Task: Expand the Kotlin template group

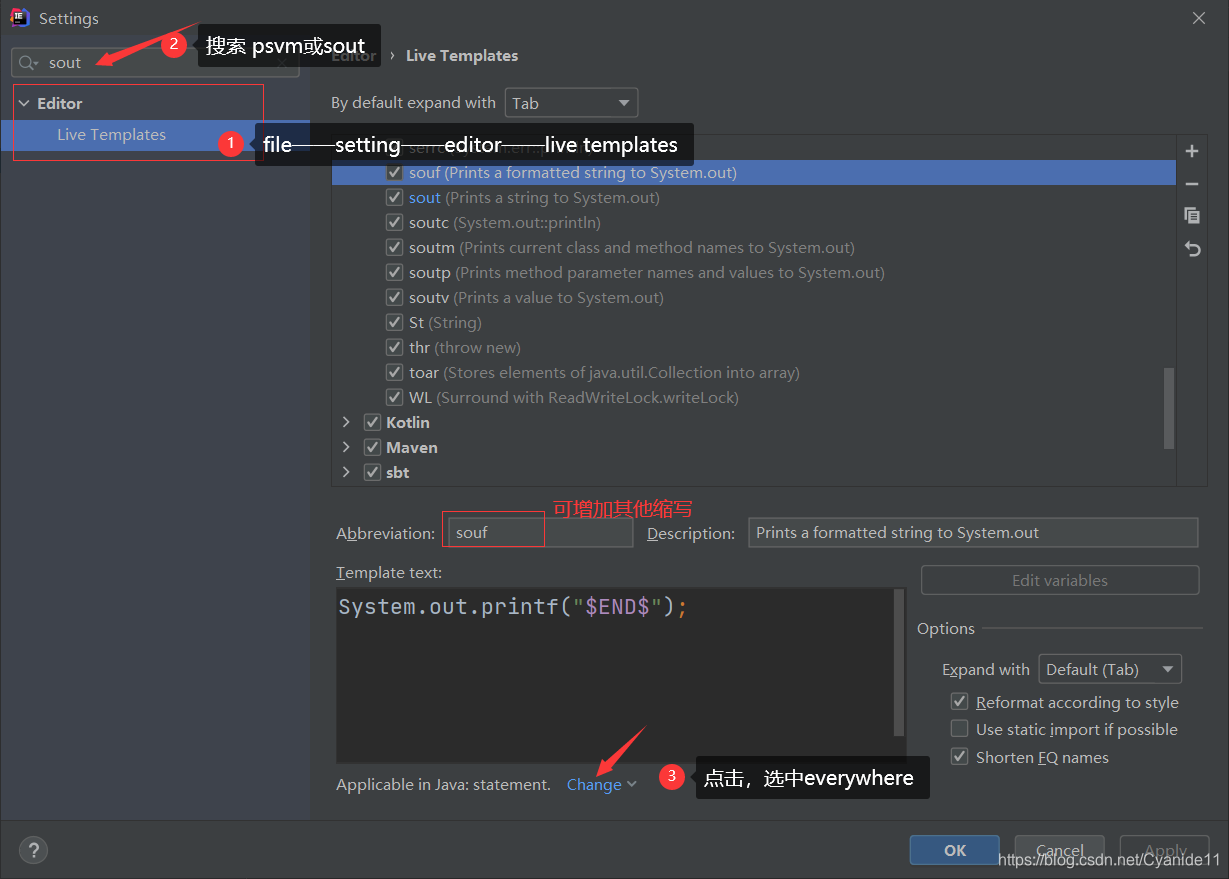Action: 346,422
